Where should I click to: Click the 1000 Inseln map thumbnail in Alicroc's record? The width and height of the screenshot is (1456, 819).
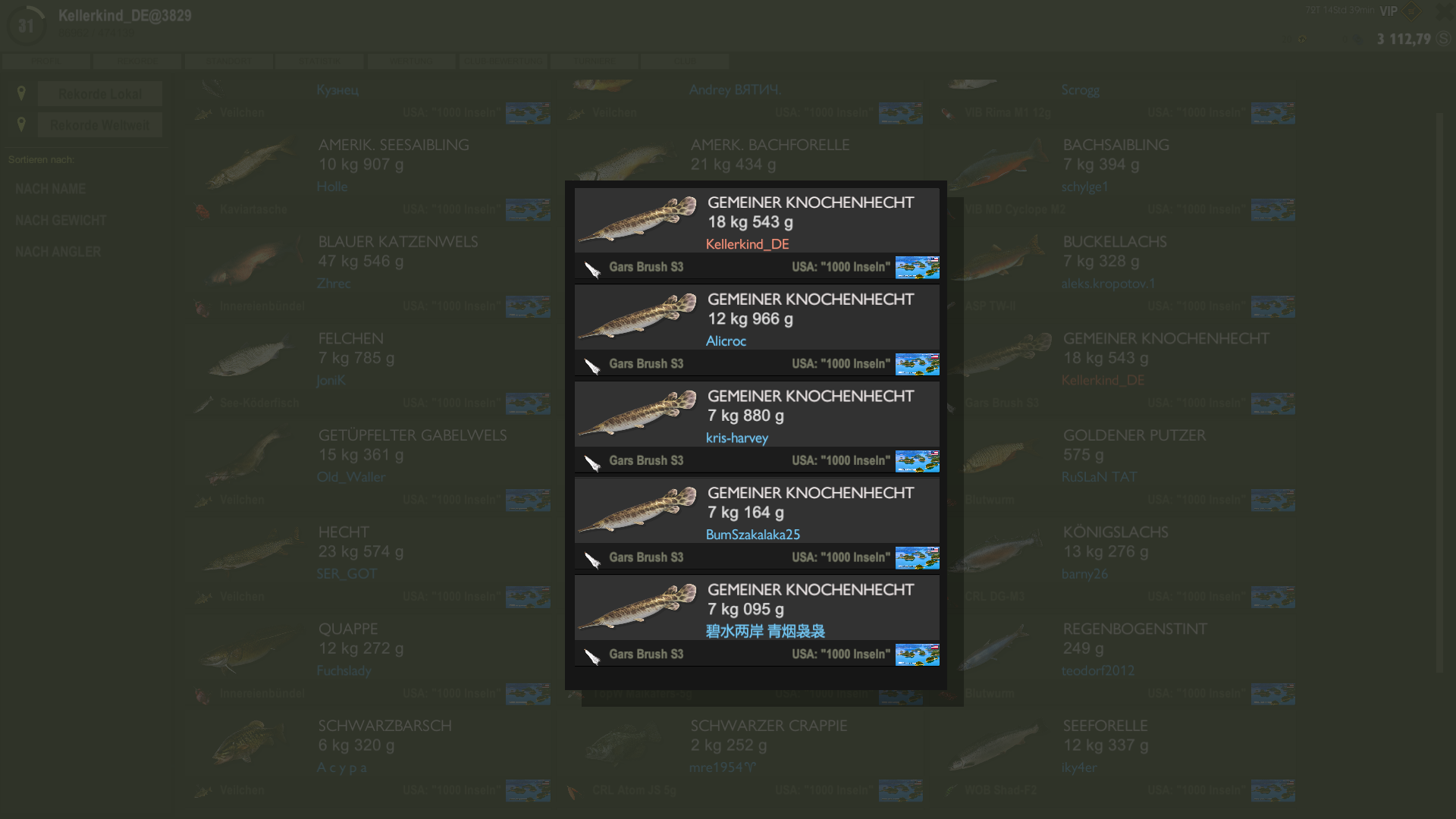(x=917, y=364)
